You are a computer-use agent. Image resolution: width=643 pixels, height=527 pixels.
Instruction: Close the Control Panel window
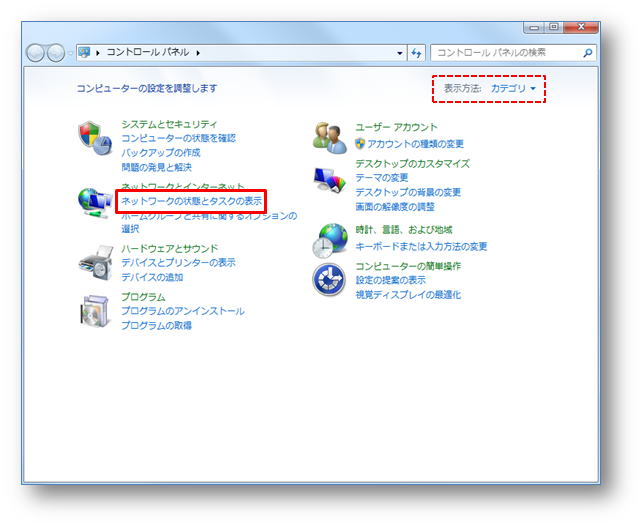[x=581, y=27]
